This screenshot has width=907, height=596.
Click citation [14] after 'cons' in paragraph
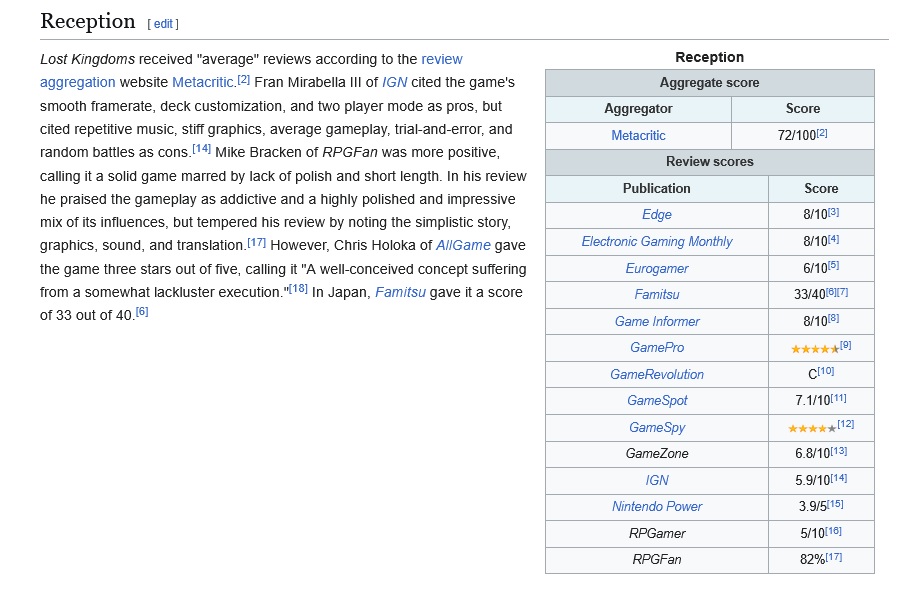coord(201,149)
